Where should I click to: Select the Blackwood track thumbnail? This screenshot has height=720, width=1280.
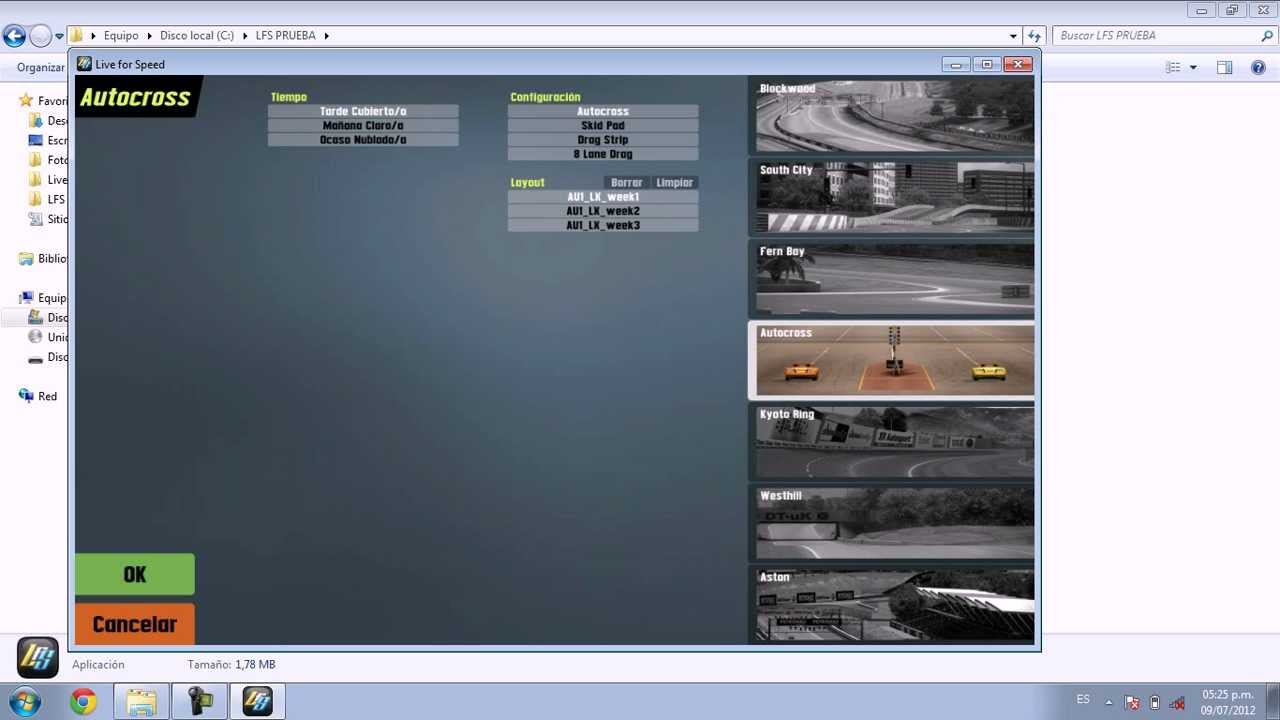point(894,116)
